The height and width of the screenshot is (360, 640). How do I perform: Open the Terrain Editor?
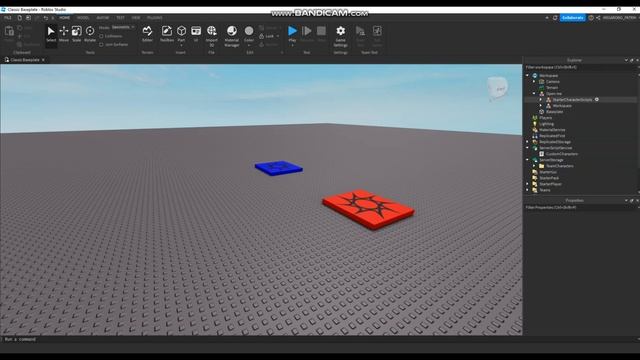[x=147, y=34]
